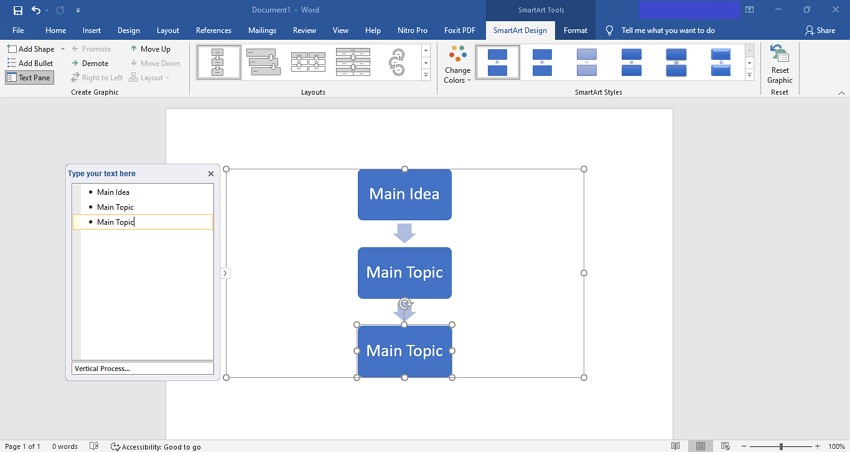
Task: Select the fifth SmartArt style thumbnail
Action: pos(676,62)
